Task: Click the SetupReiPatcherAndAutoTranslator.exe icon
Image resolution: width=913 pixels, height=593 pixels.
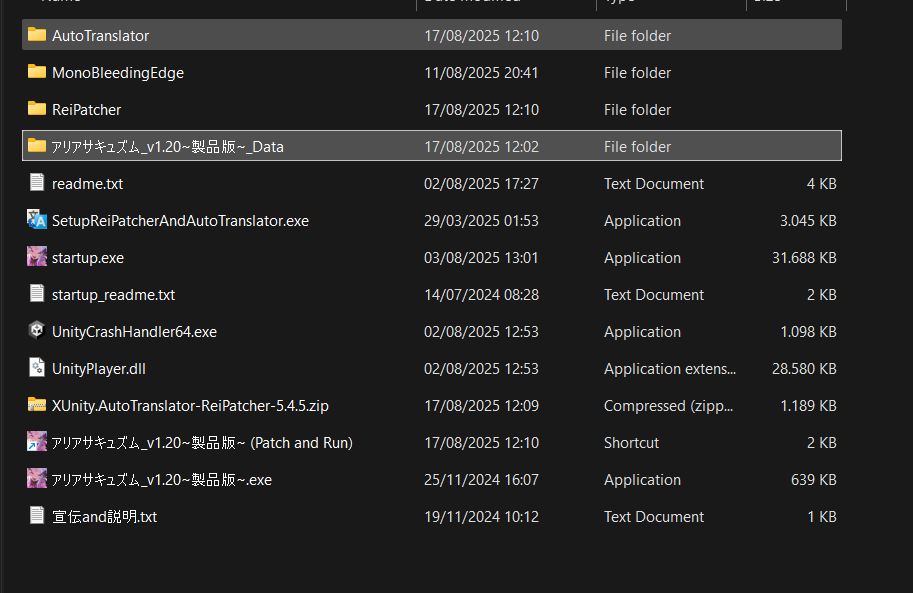Action: pos(37,220)
